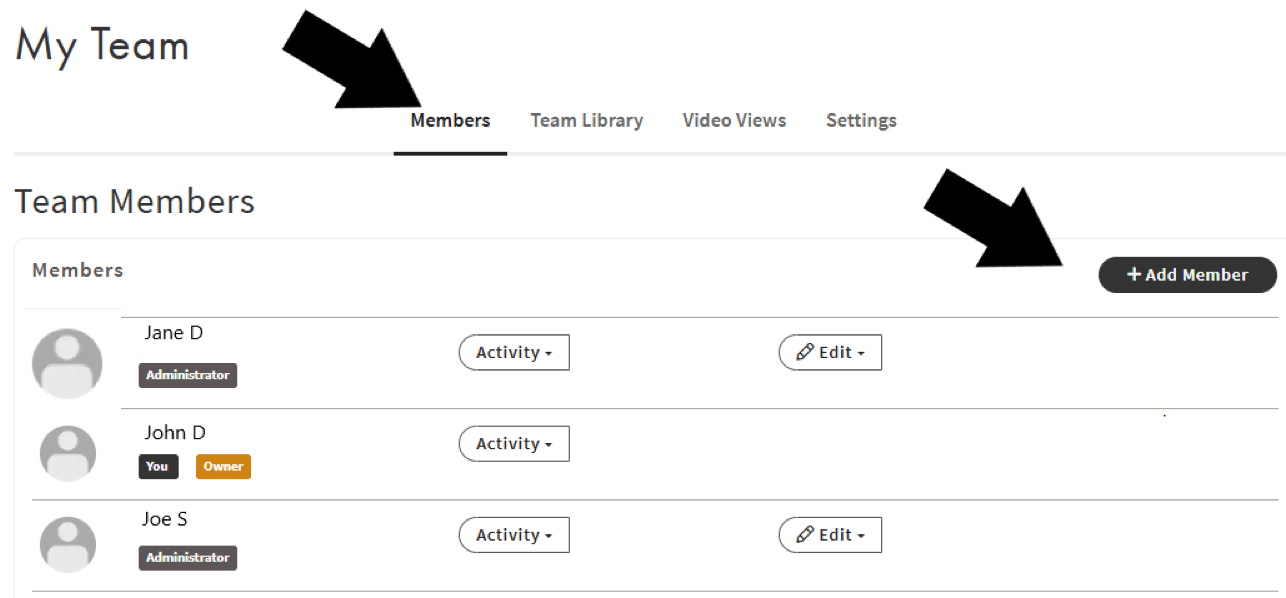Open the Settings tab
This screenshot has height=598, width=1286.
[x=861, y=121]
